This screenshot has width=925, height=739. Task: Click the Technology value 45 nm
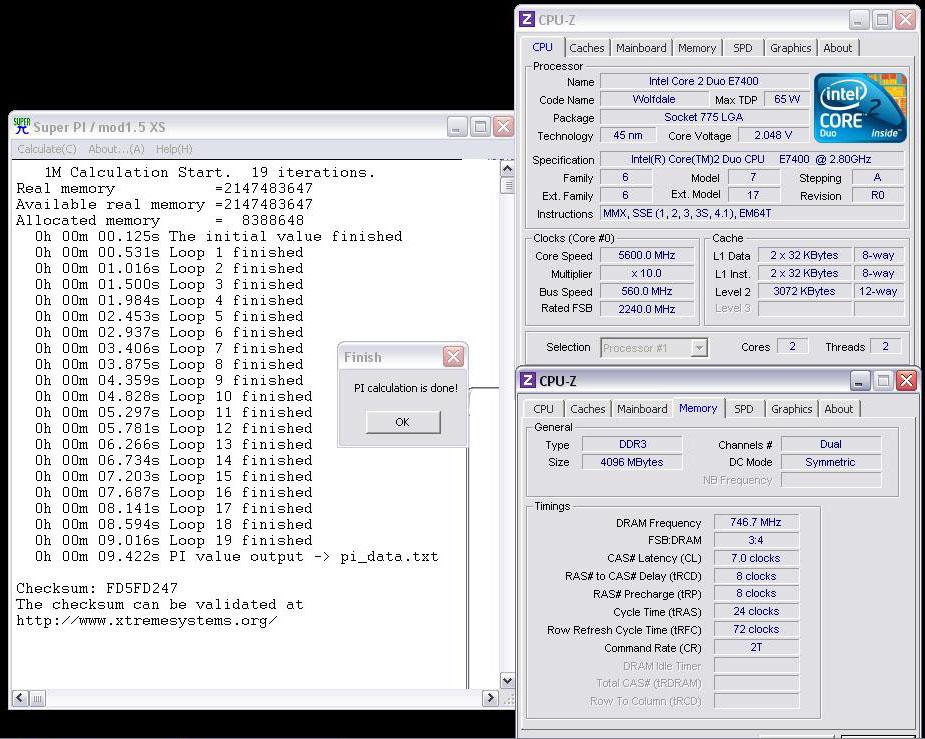pyautogui.click(x=628, y=135)
